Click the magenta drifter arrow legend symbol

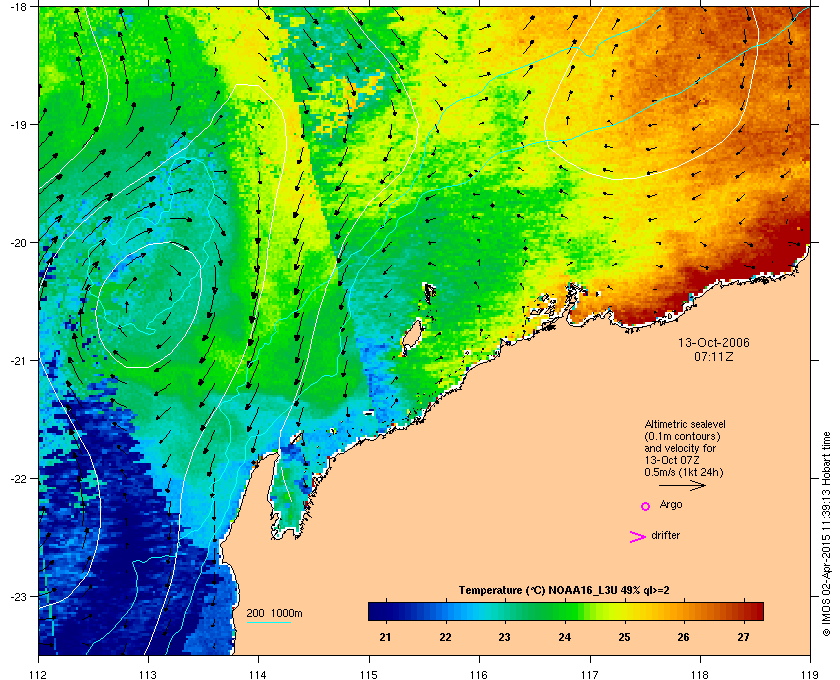point(638,537)
